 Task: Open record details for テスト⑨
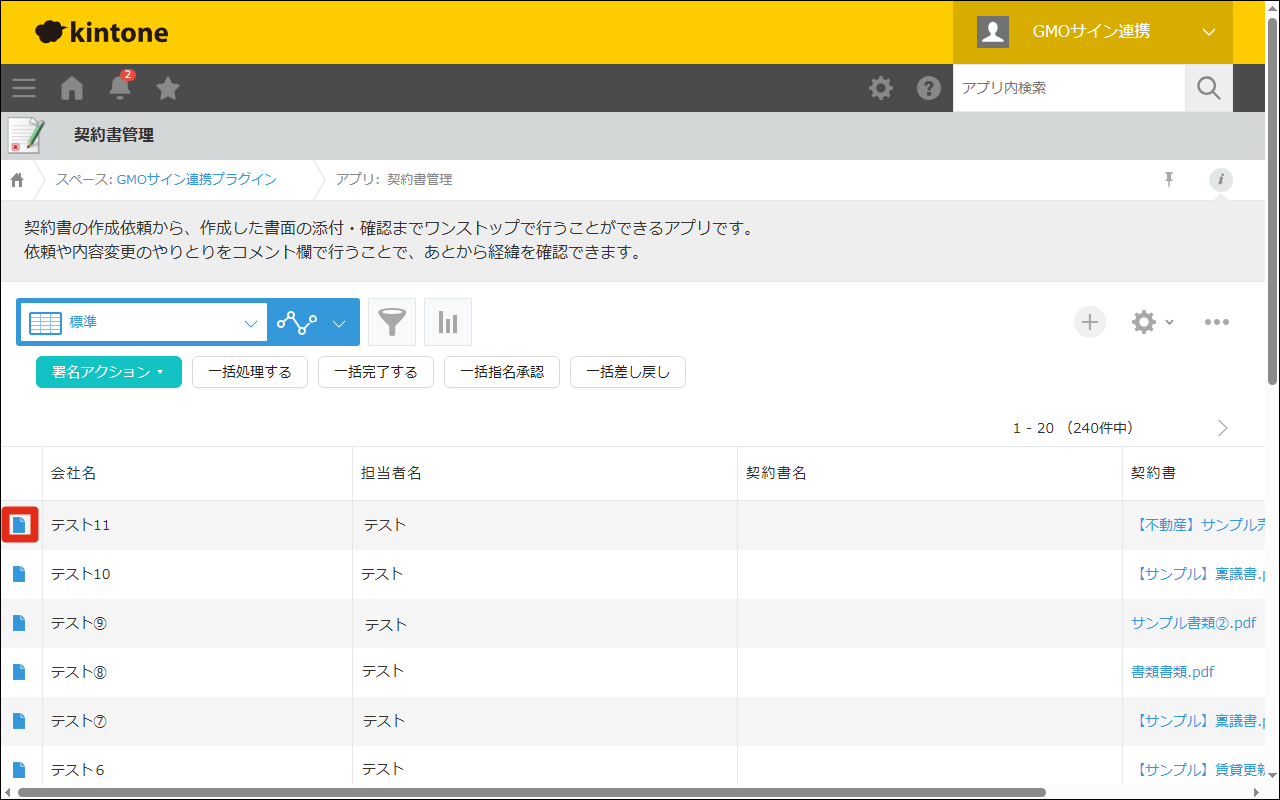coord(19,623)
